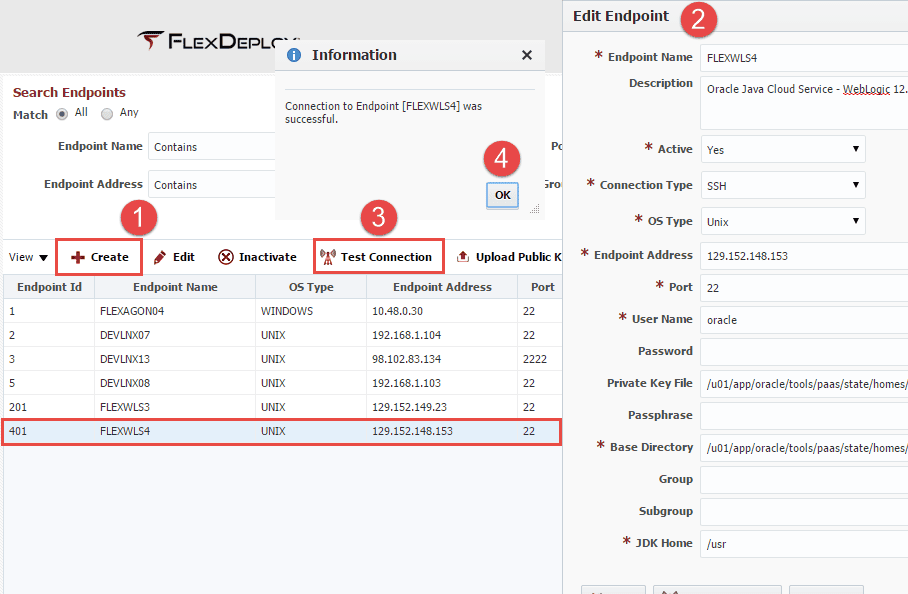908x594 pixels.
Task: Sort by Endpoint Id column header
Action: tap(49, 287)
